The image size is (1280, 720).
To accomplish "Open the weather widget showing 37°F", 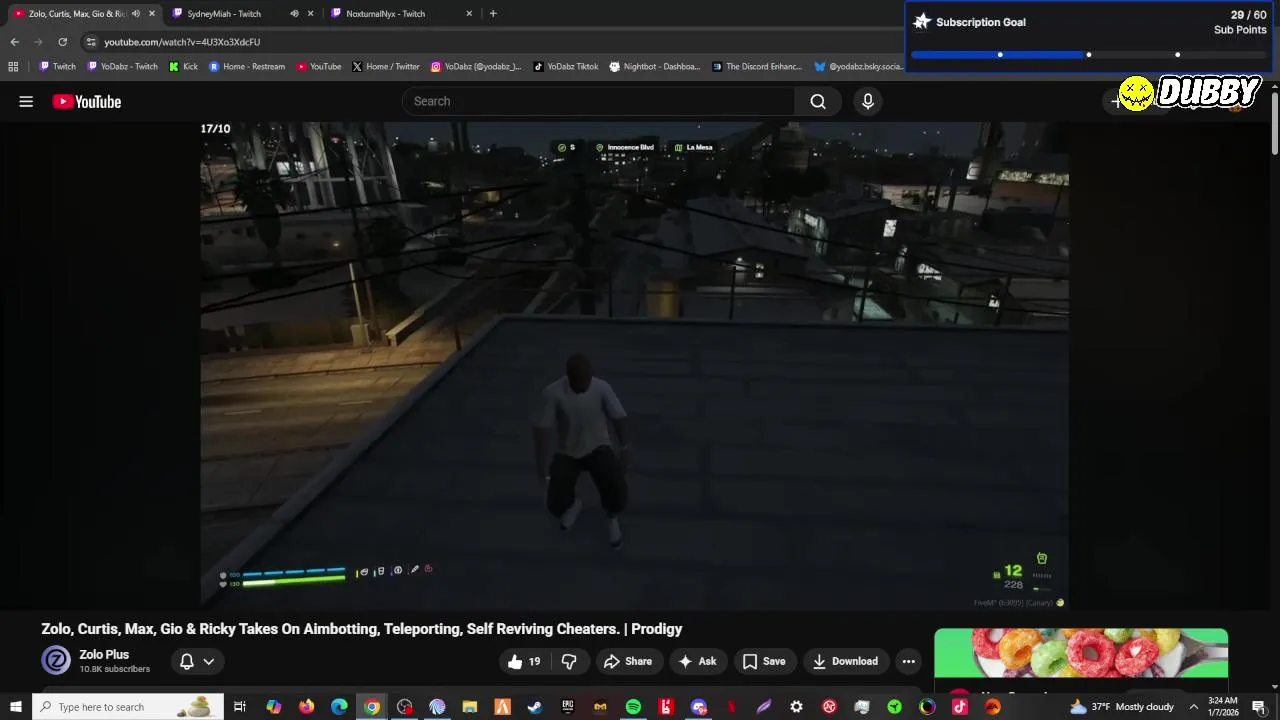I will click(1120, 707).
